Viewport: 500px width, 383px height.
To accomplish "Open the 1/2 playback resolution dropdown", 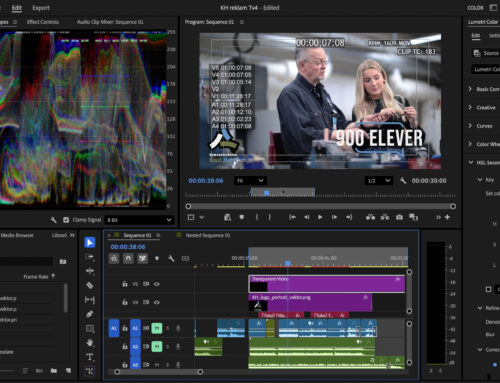I will (378, 181).
